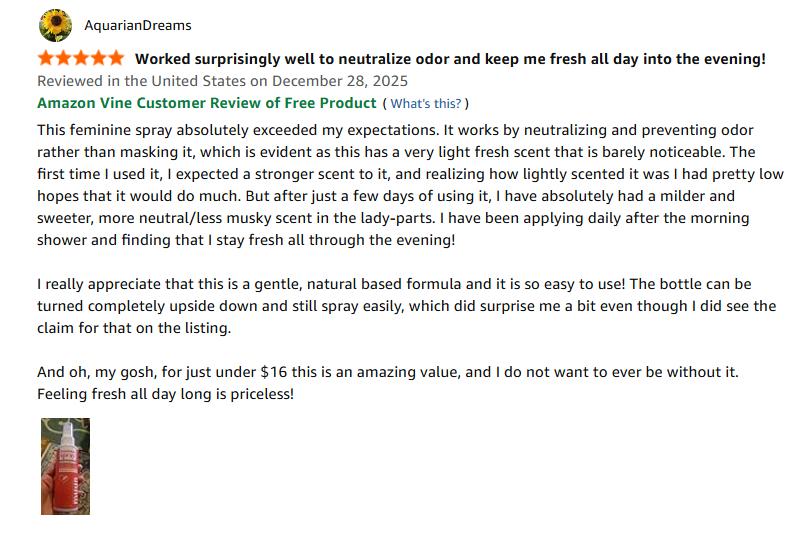The image size is (805, 535).
Task: Click the "December 28, 2025" review date
Action: coord(340,81)
